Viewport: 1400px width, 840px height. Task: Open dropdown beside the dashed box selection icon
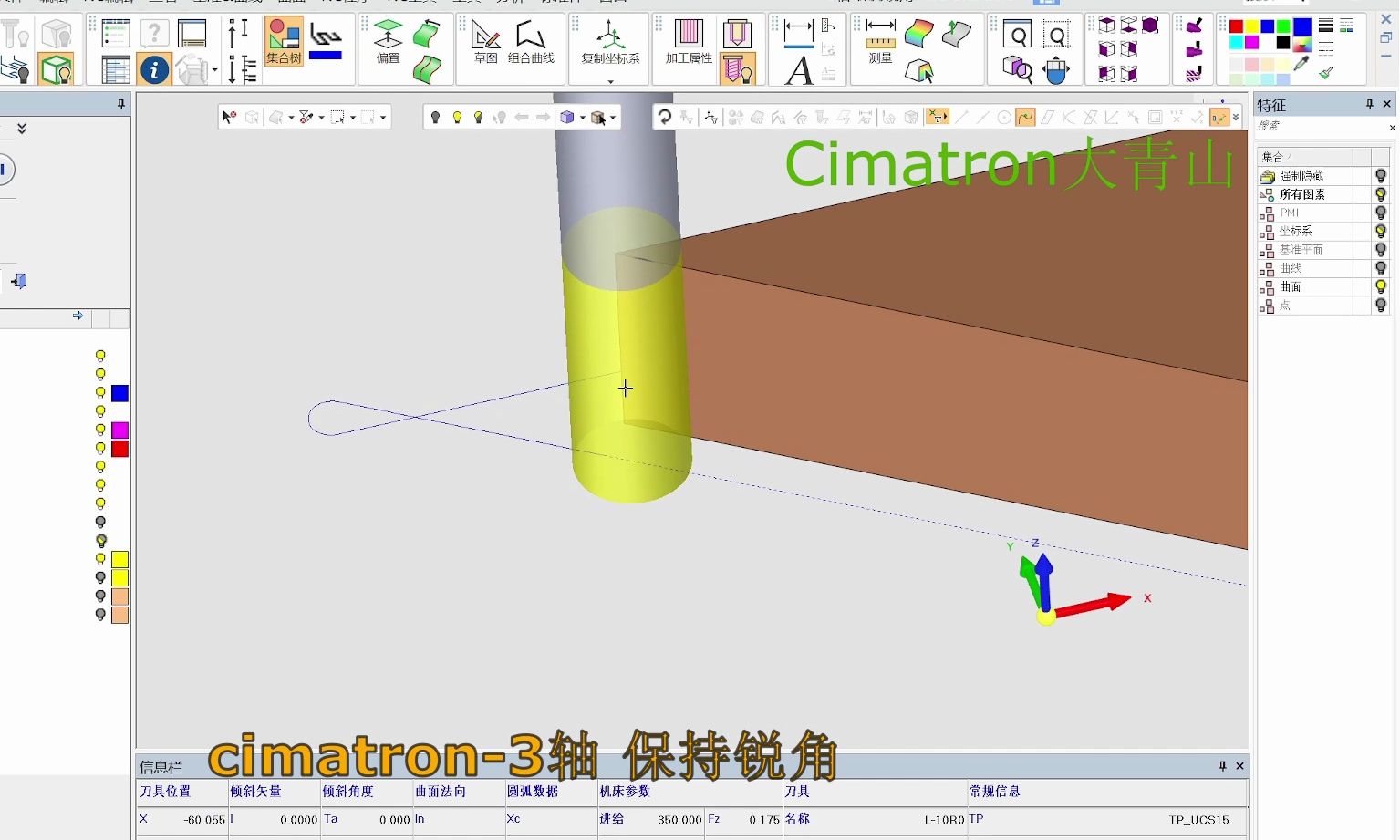tap(352, 118)
